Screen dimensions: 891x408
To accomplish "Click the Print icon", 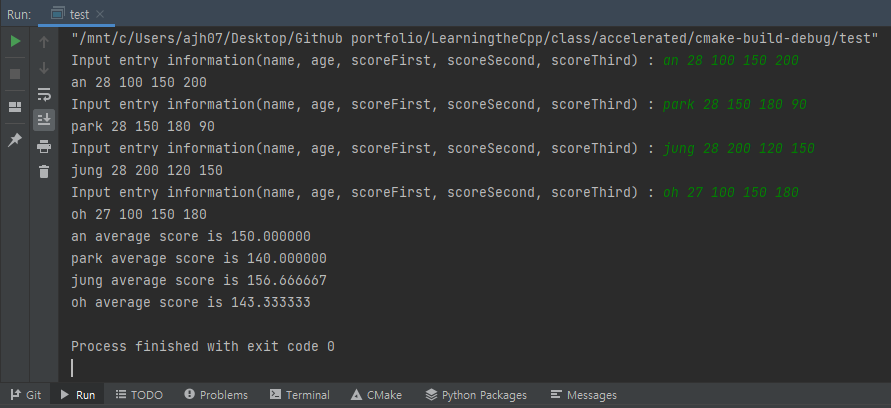I will (x=44, y=147).
